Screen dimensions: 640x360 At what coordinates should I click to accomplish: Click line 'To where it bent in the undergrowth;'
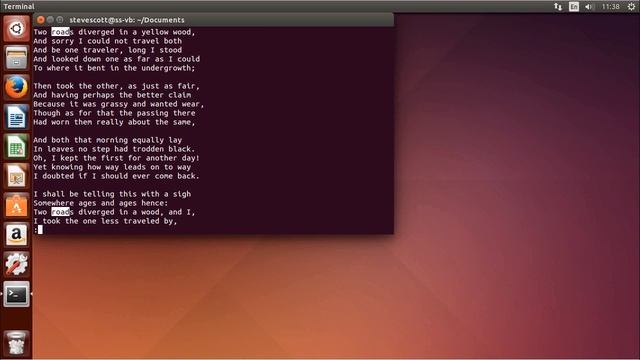point(114,68)
